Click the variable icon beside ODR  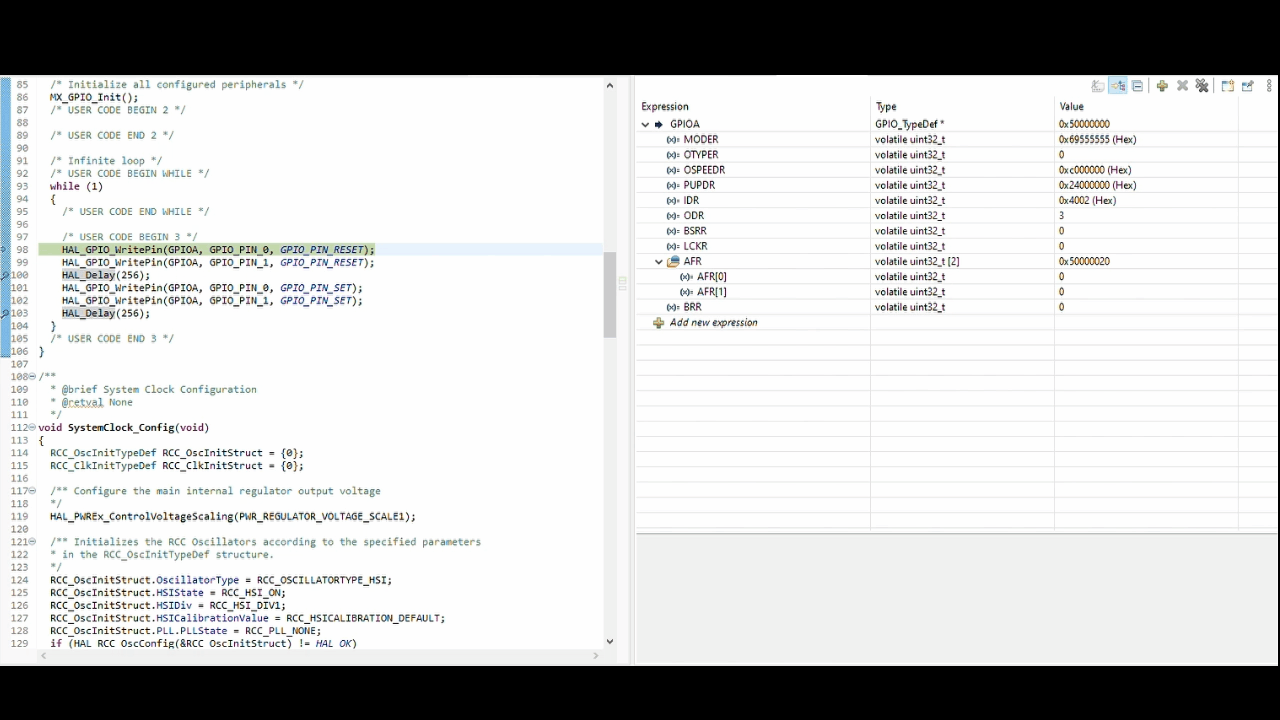[673, 216]
